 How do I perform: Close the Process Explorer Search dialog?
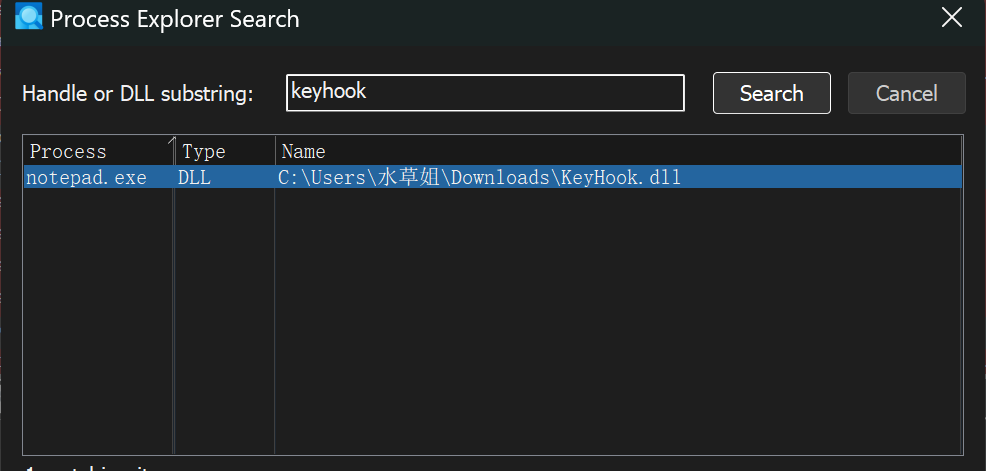tap(951, 18)
